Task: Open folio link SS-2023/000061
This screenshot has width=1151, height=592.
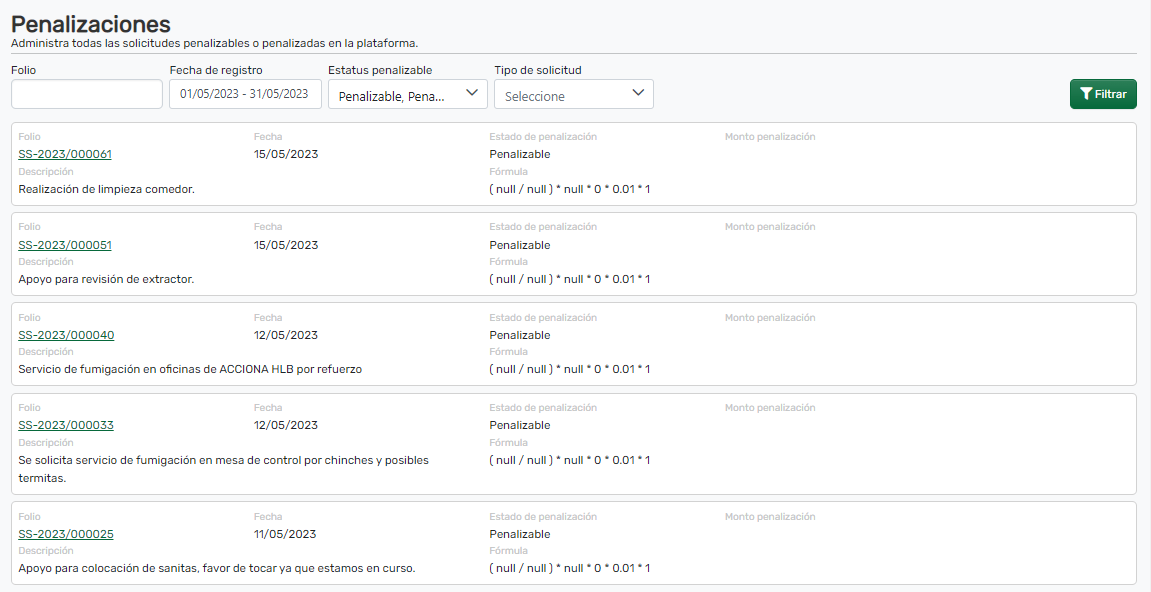Action: pyautogui.click(x=65, y=154)
